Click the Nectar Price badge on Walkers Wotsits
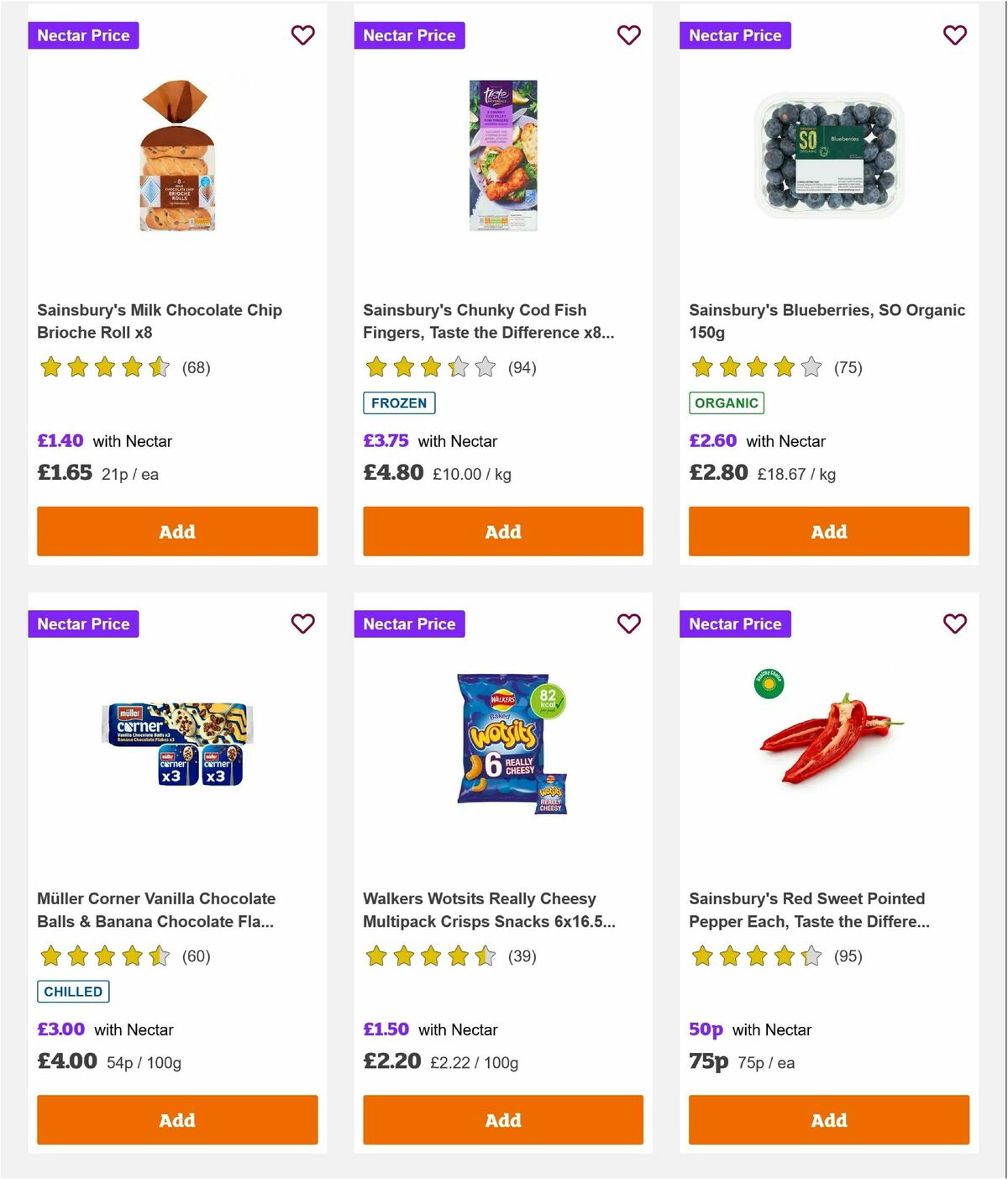 pos(409,624)
